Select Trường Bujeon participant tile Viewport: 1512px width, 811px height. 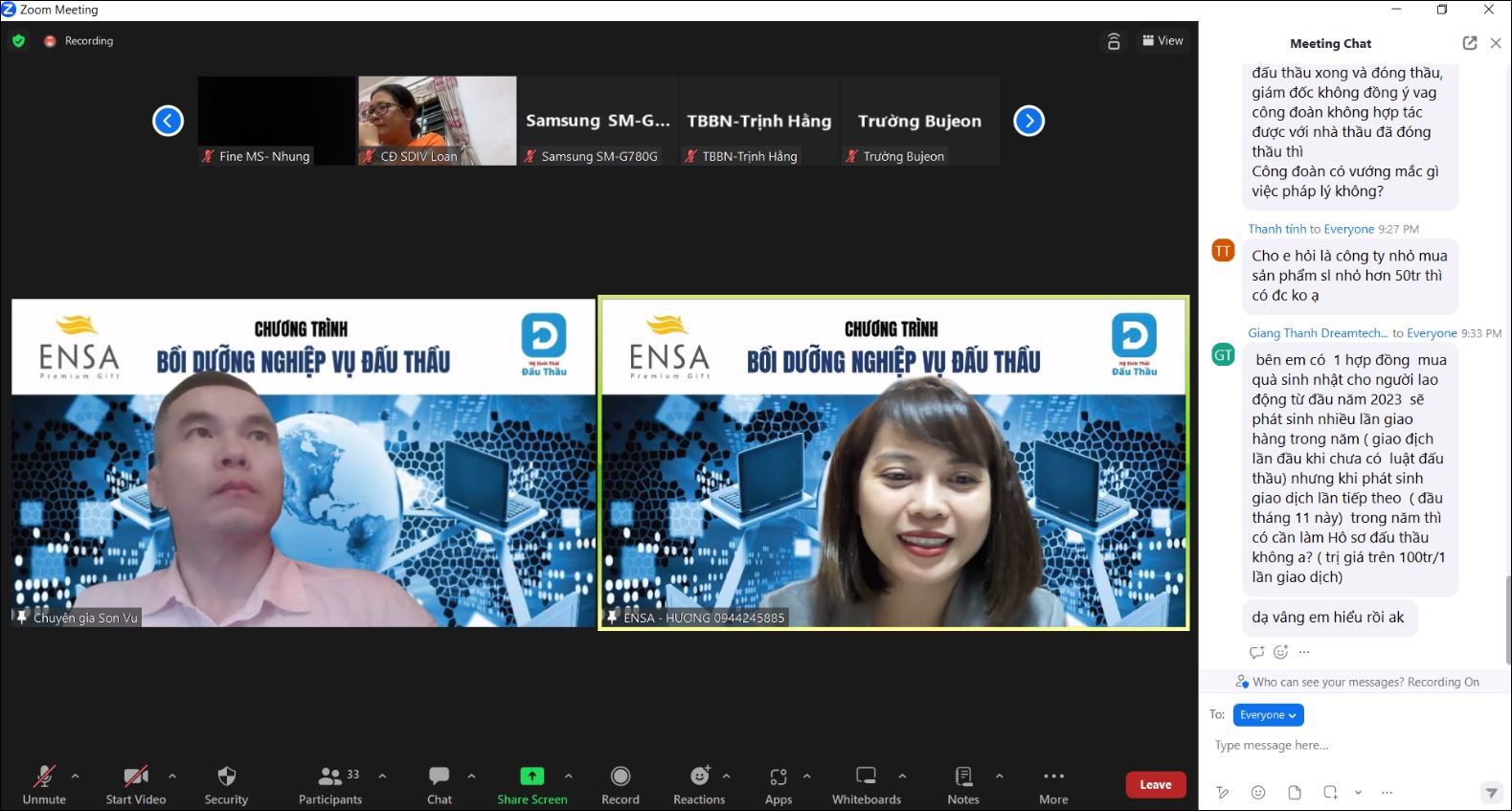click(920, 121)
